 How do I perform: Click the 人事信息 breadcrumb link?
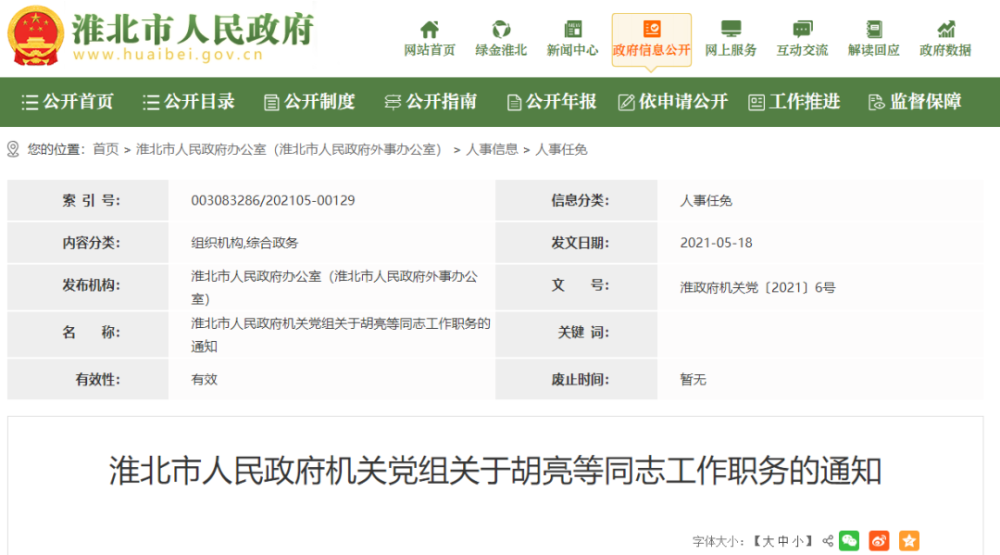pos(492,149)
